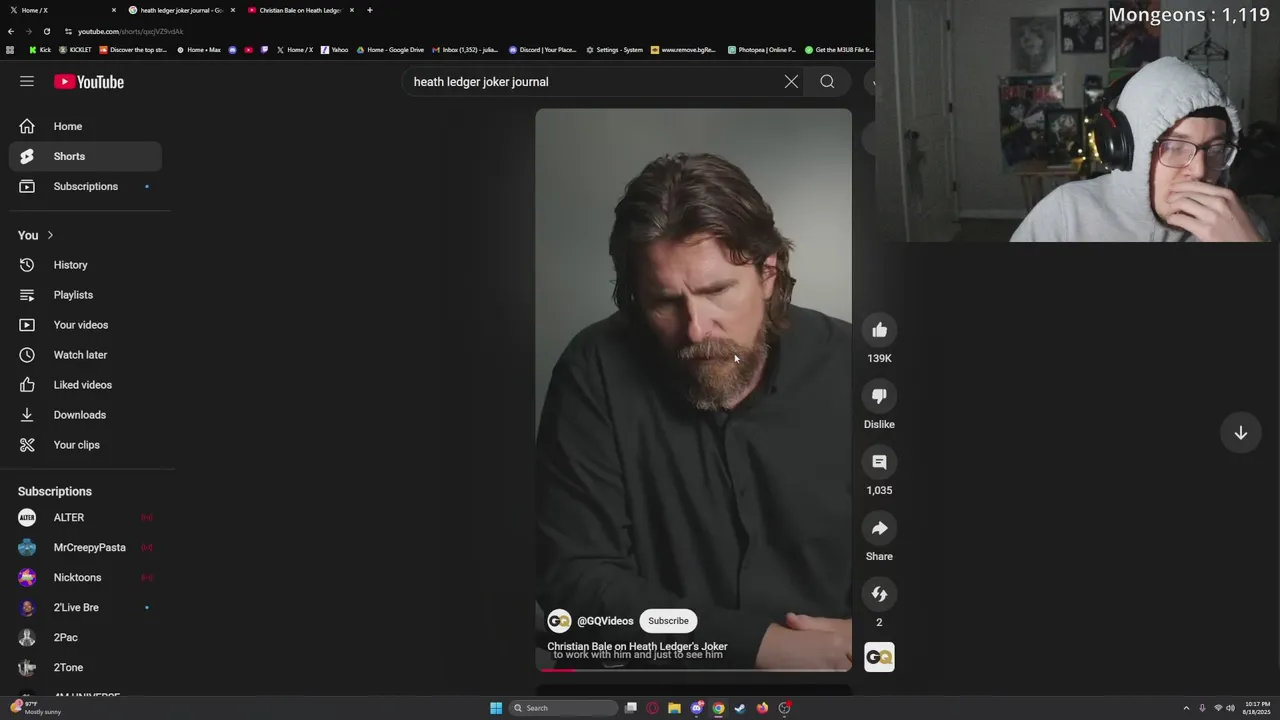
Task: Open Your clips in the sidebar
Action: coord(86,445)
